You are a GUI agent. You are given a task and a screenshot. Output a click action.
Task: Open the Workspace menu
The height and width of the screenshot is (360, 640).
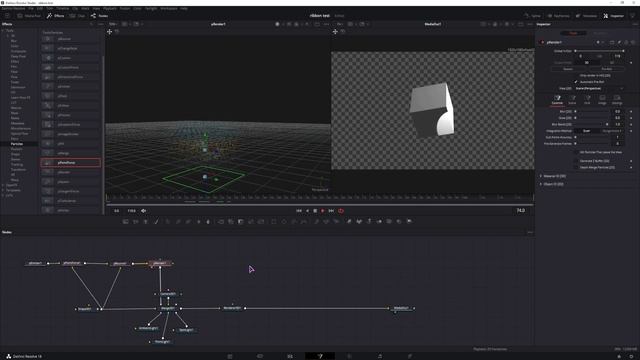click(169, 8)
